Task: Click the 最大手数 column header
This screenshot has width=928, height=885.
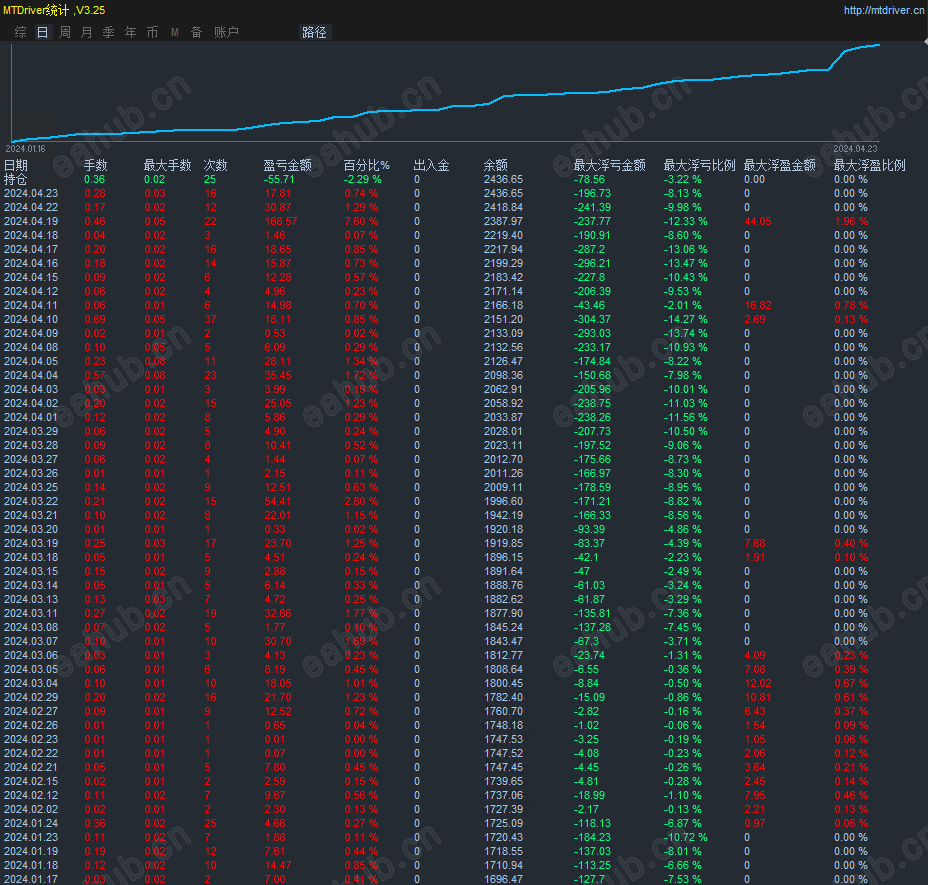Action: (167, 165)
